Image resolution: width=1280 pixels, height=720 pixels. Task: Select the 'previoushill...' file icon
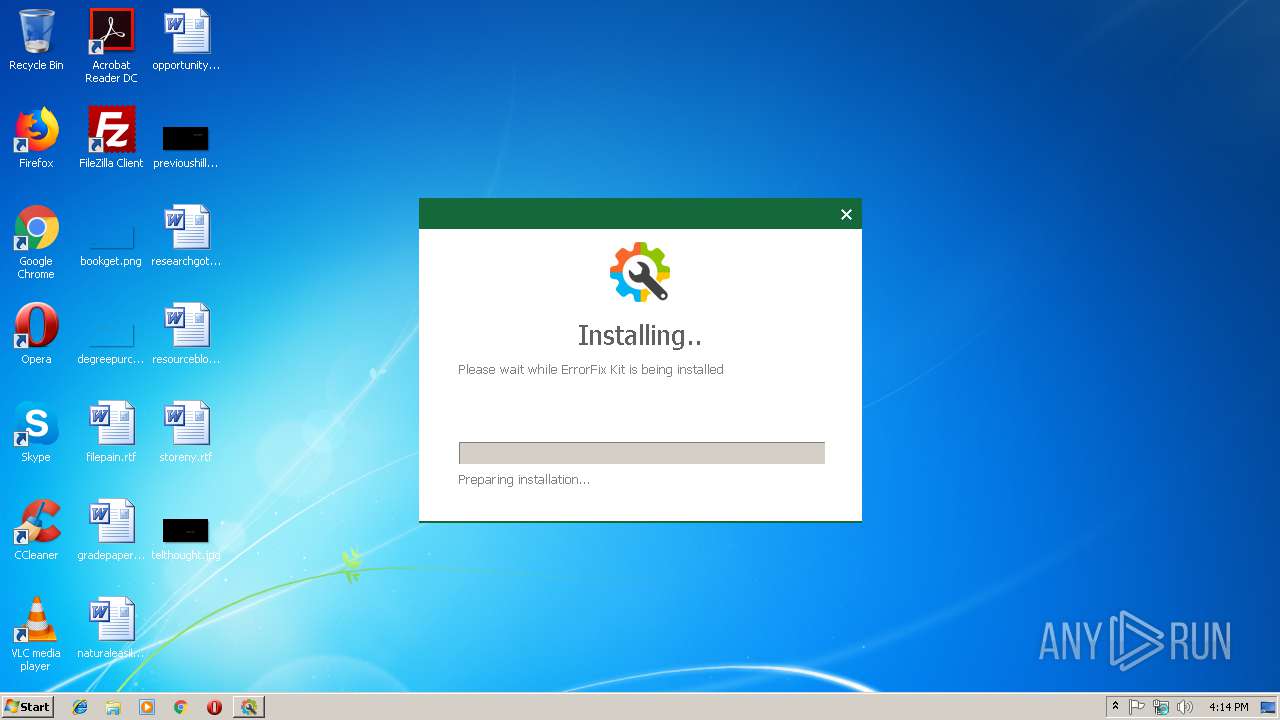pyautogui.click(x=186, y=145)
